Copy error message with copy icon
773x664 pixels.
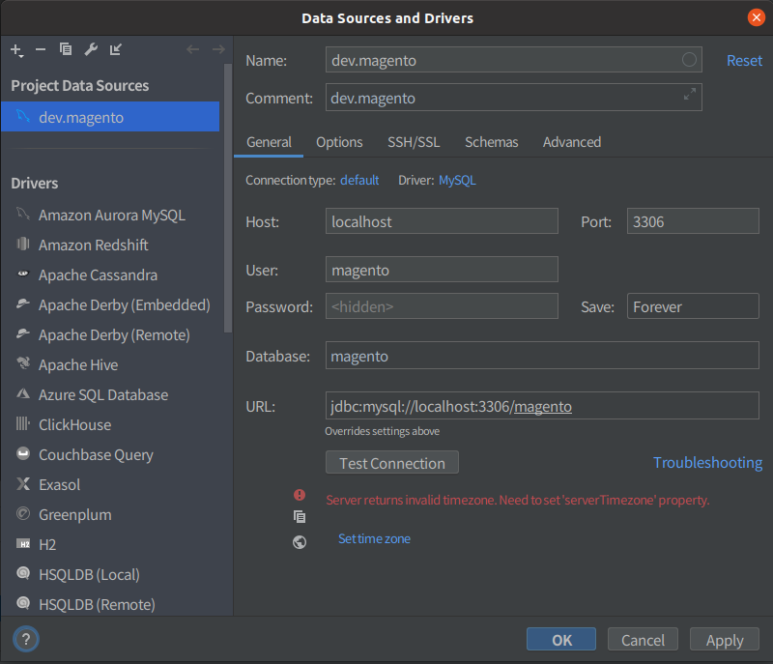tap(299, 517)
